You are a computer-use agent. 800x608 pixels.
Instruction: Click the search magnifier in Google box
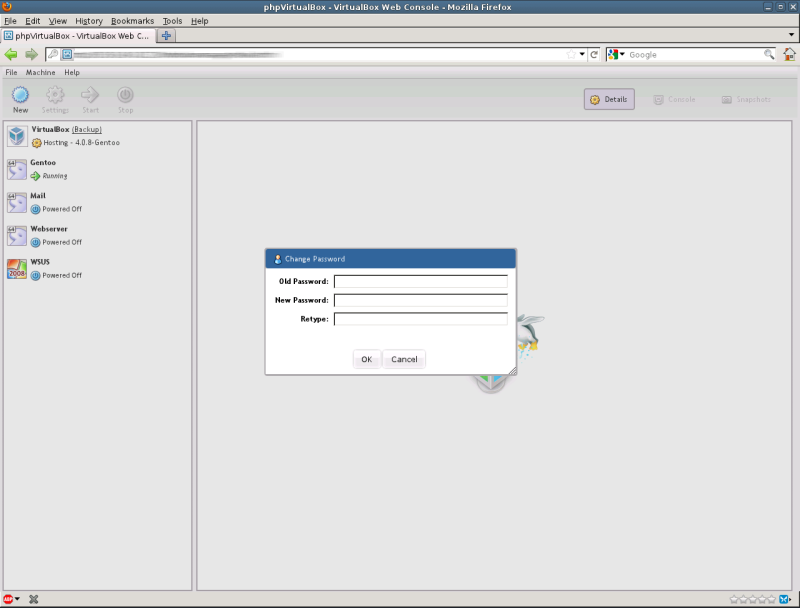[x=769, y=54]
